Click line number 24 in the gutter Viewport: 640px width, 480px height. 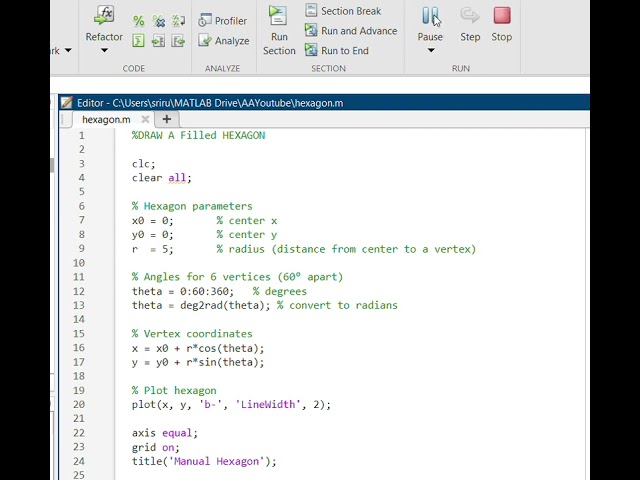click(x=79, y=461)
